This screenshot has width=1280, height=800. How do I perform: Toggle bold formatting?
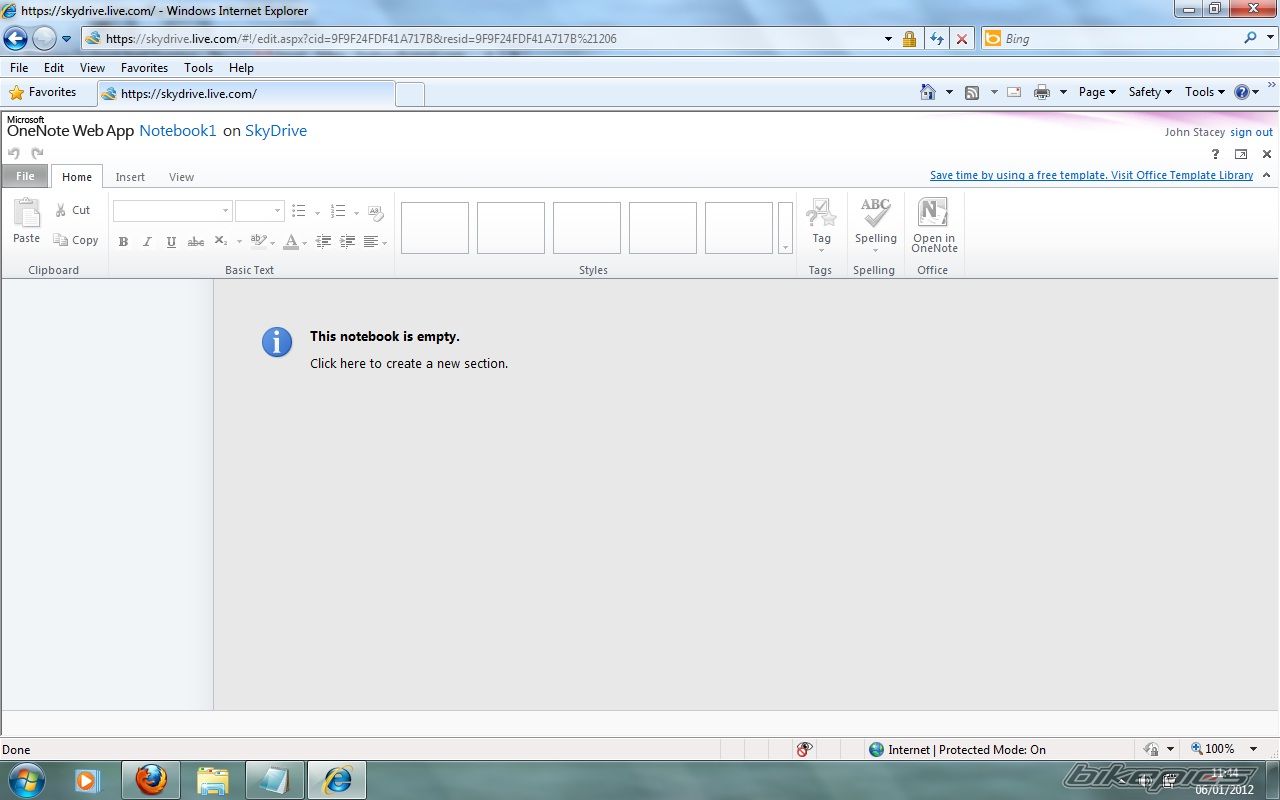pyautogui.click(x=123, y=242)
